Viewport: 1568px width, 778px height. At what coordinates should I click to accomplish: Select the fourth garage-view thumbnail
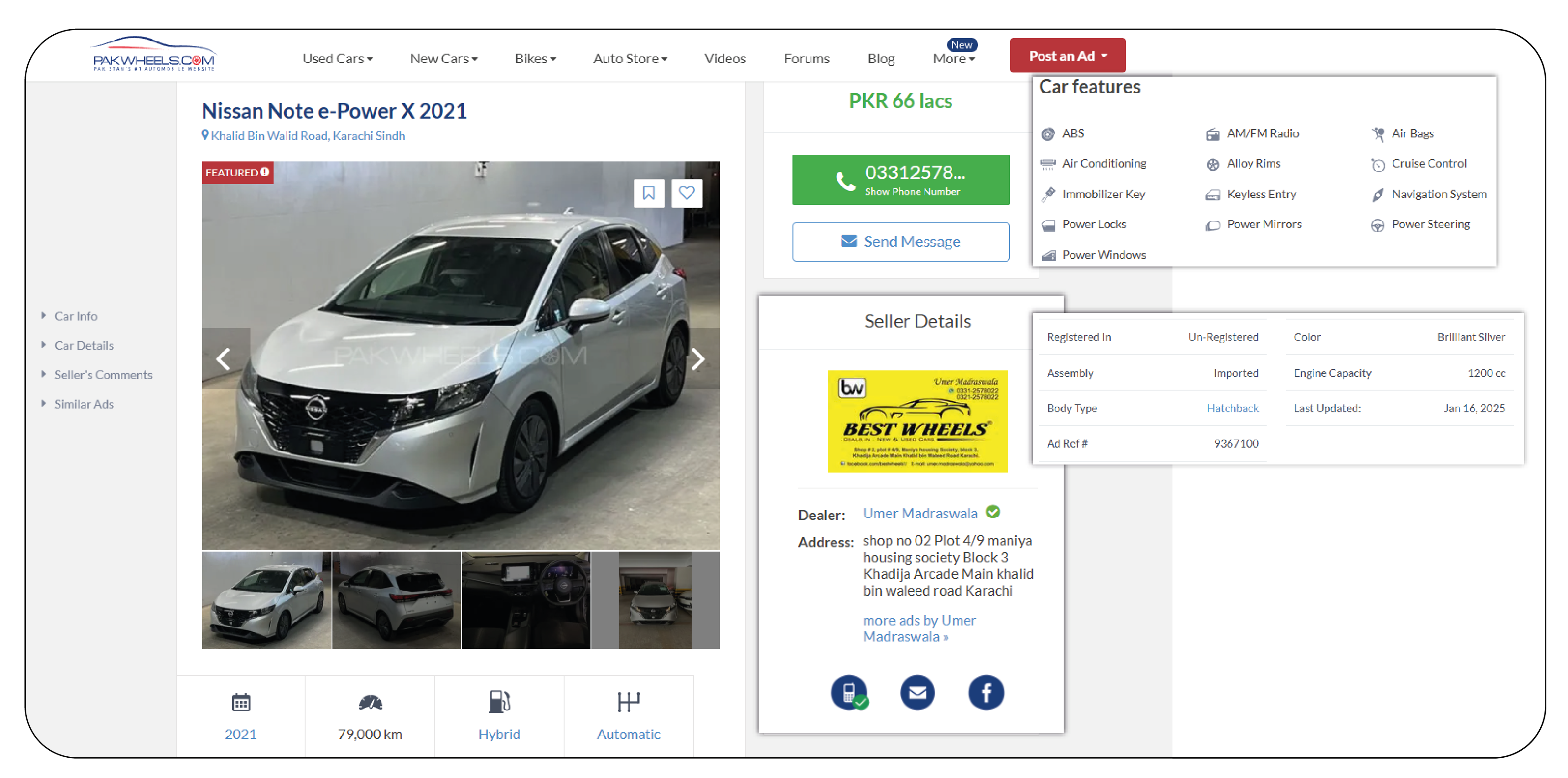click(655, 600)
